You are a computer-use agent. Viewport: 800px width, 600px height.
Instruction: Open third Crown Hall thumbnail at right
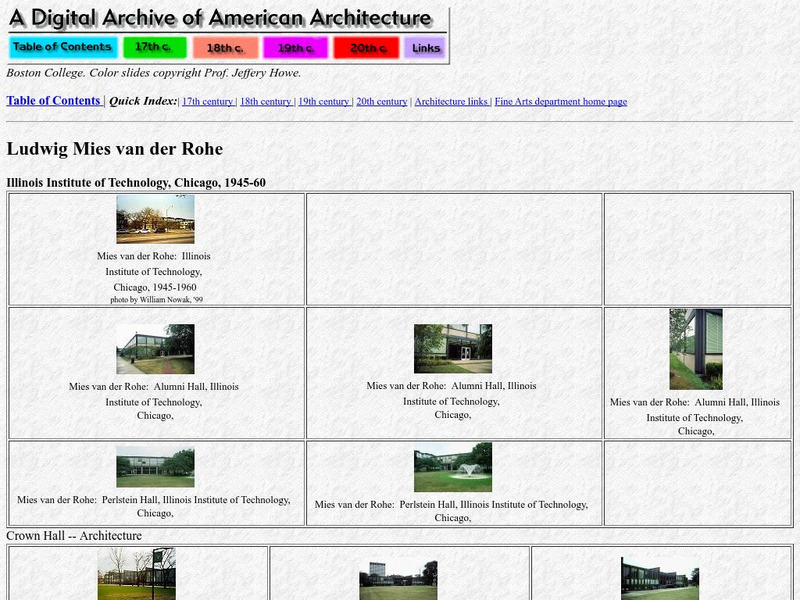pos(660,579)
